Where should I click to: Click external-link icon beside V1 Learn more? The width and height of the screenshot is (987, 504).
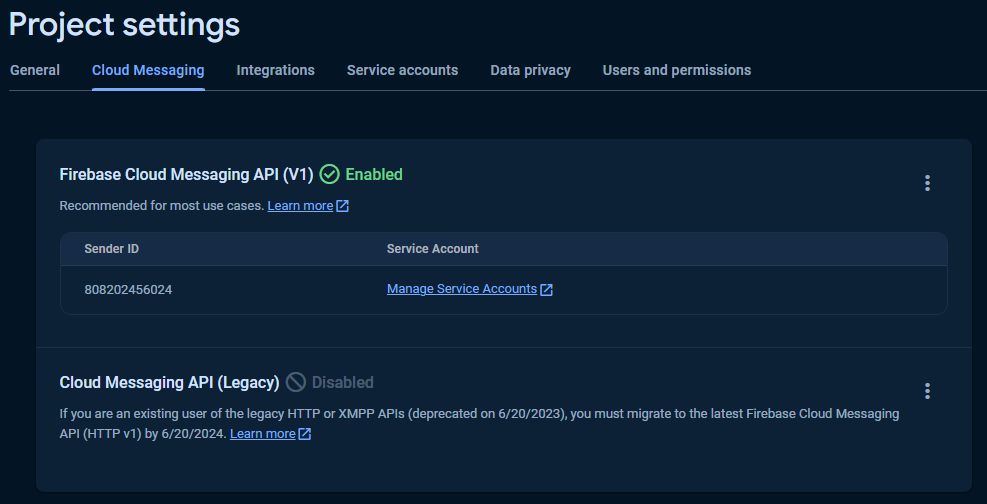(343, 206)
